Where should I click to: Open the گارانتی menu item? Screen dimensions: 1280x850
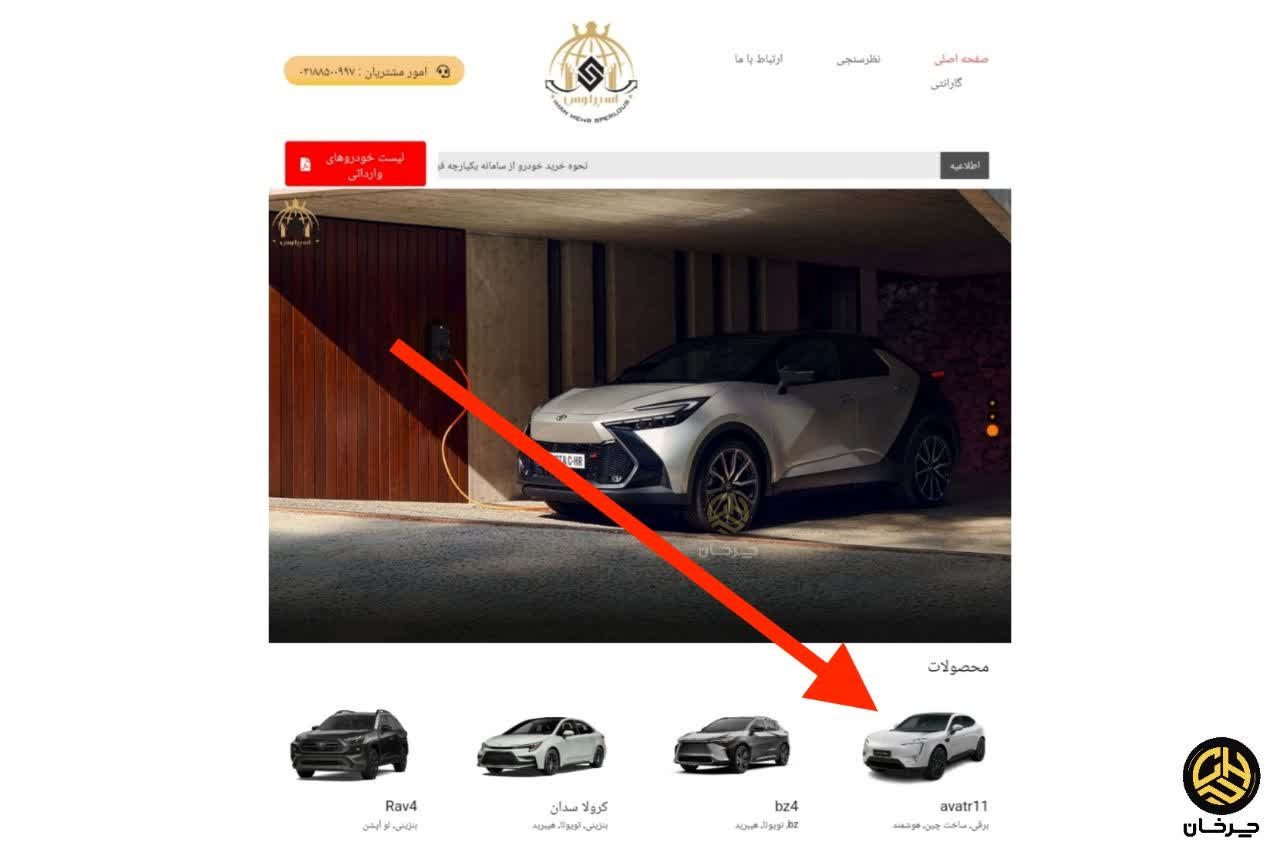[x=946, y=84]
